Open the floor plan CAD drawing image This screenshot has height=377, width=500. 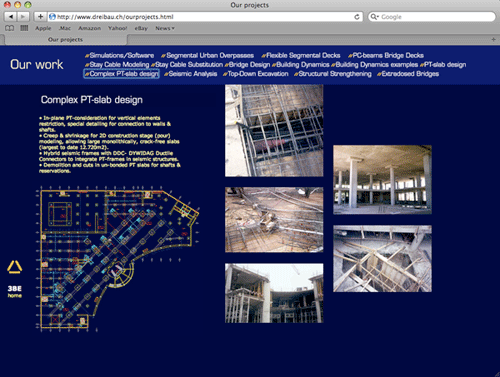[118, 259]
